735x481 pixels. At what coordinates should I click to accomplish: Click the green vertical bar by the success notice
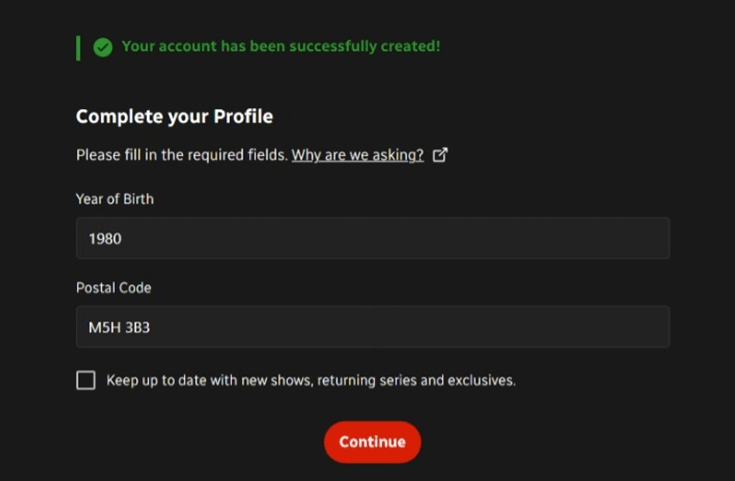[78, 48]
